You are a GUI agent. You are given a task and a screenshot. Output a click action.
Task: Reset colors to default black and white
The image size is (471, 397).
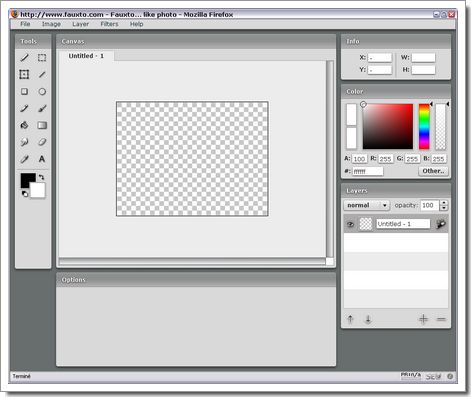tap(25, 194)
